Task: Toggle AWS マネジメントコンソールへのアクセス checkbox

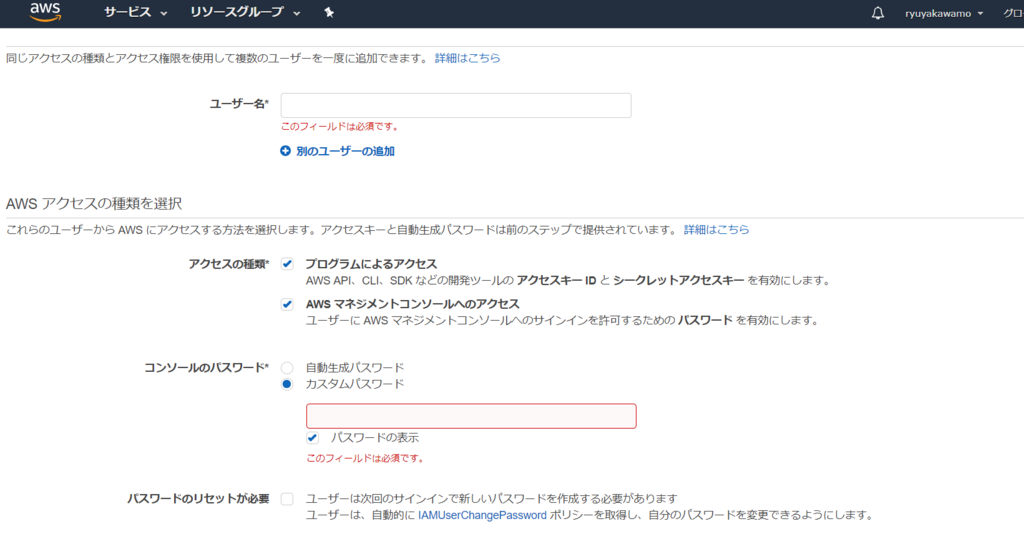Action: click(x=287, y=304)
